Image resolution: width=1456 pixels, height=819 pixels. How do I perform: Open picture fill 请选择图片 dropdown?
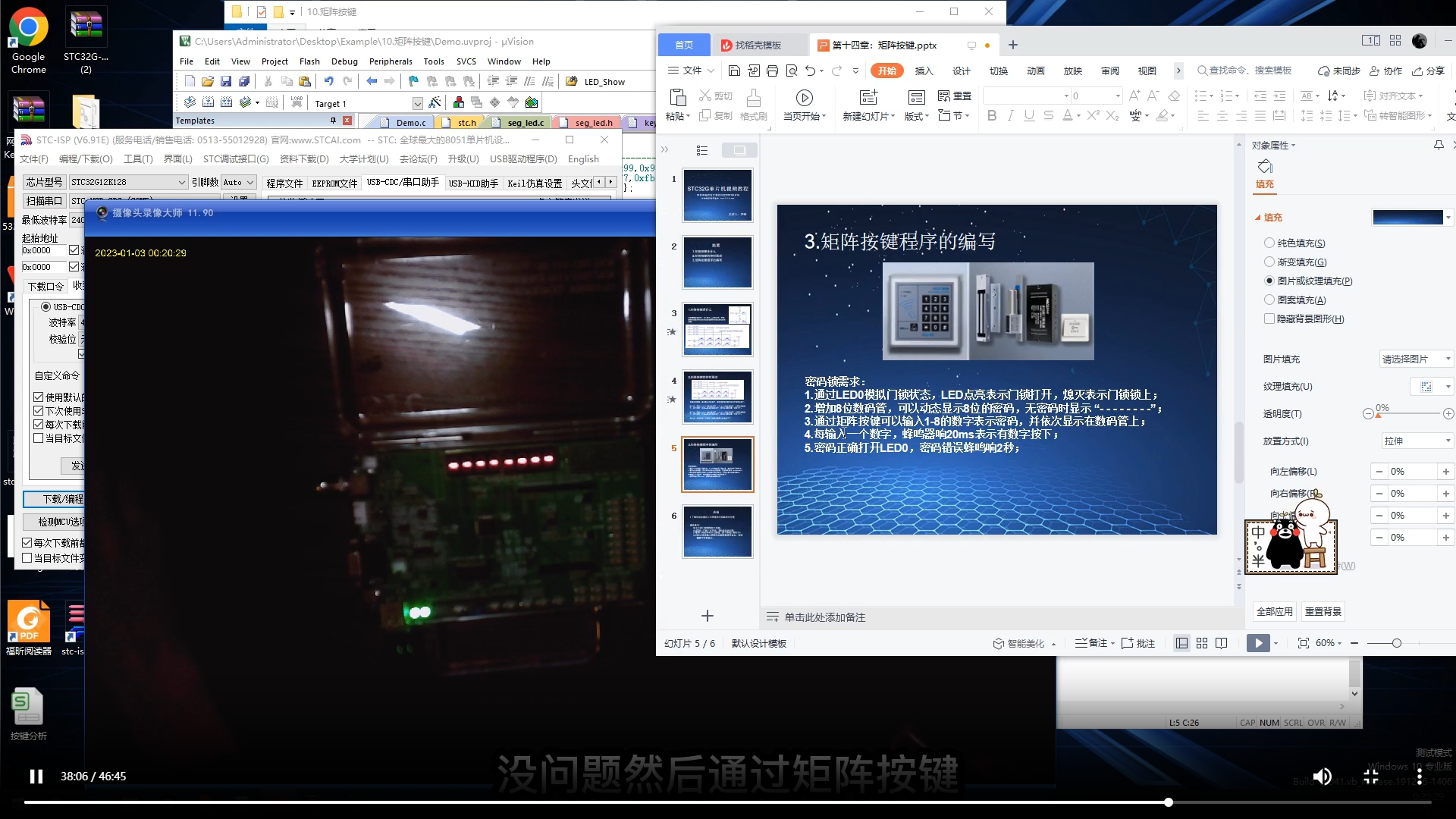(1416, 359)
